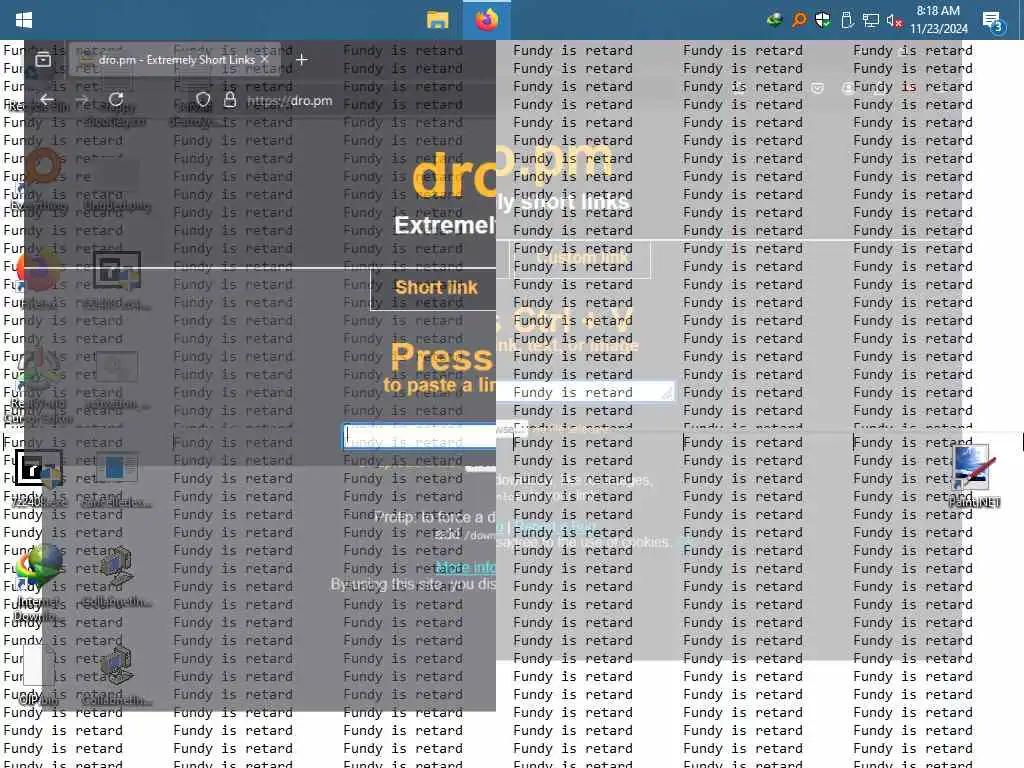Open Windows Security shield tray icon
Screen dimensions: 1024x768
(823, 20)
